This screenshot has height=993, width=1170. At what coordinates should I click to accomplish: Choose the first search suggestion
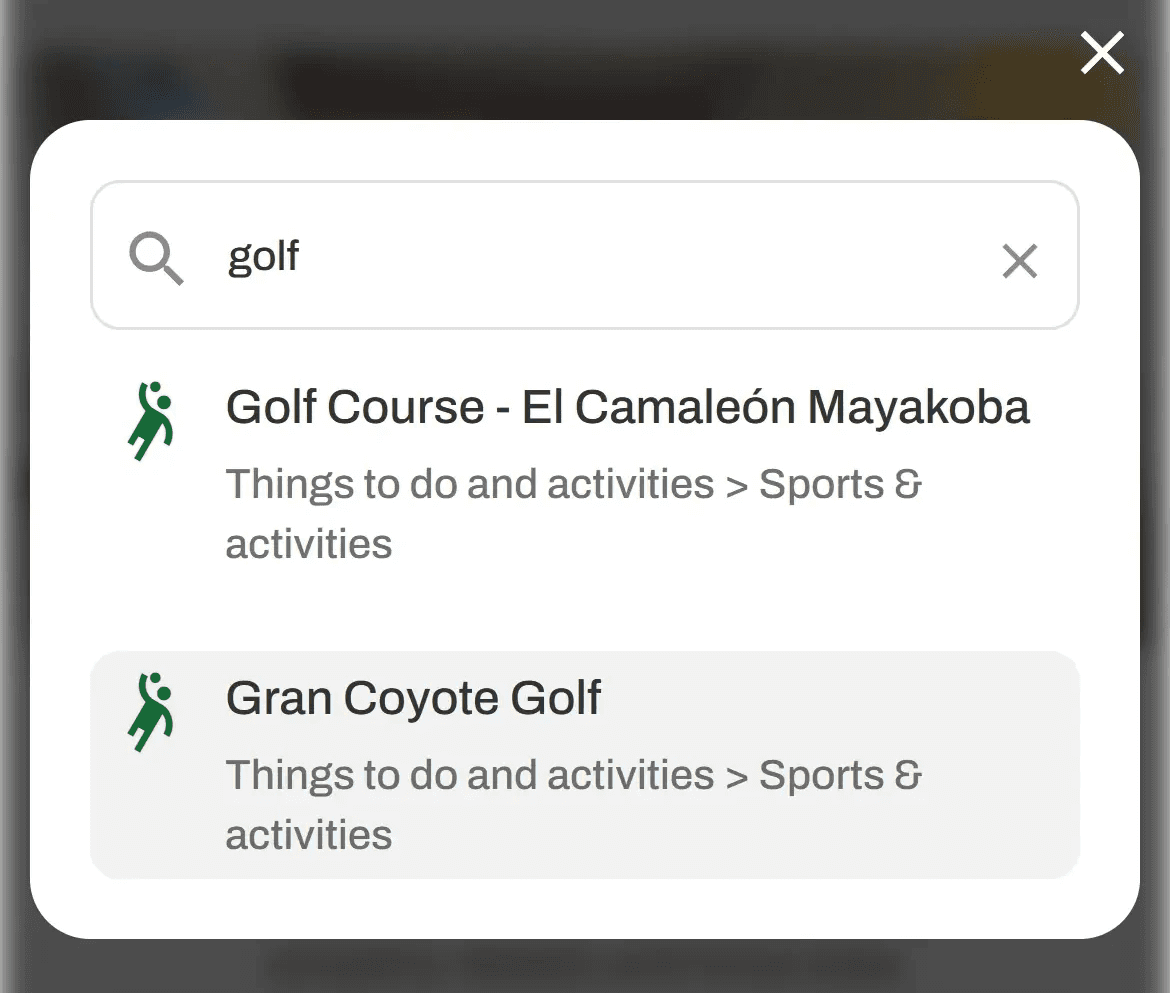(584, 474)
